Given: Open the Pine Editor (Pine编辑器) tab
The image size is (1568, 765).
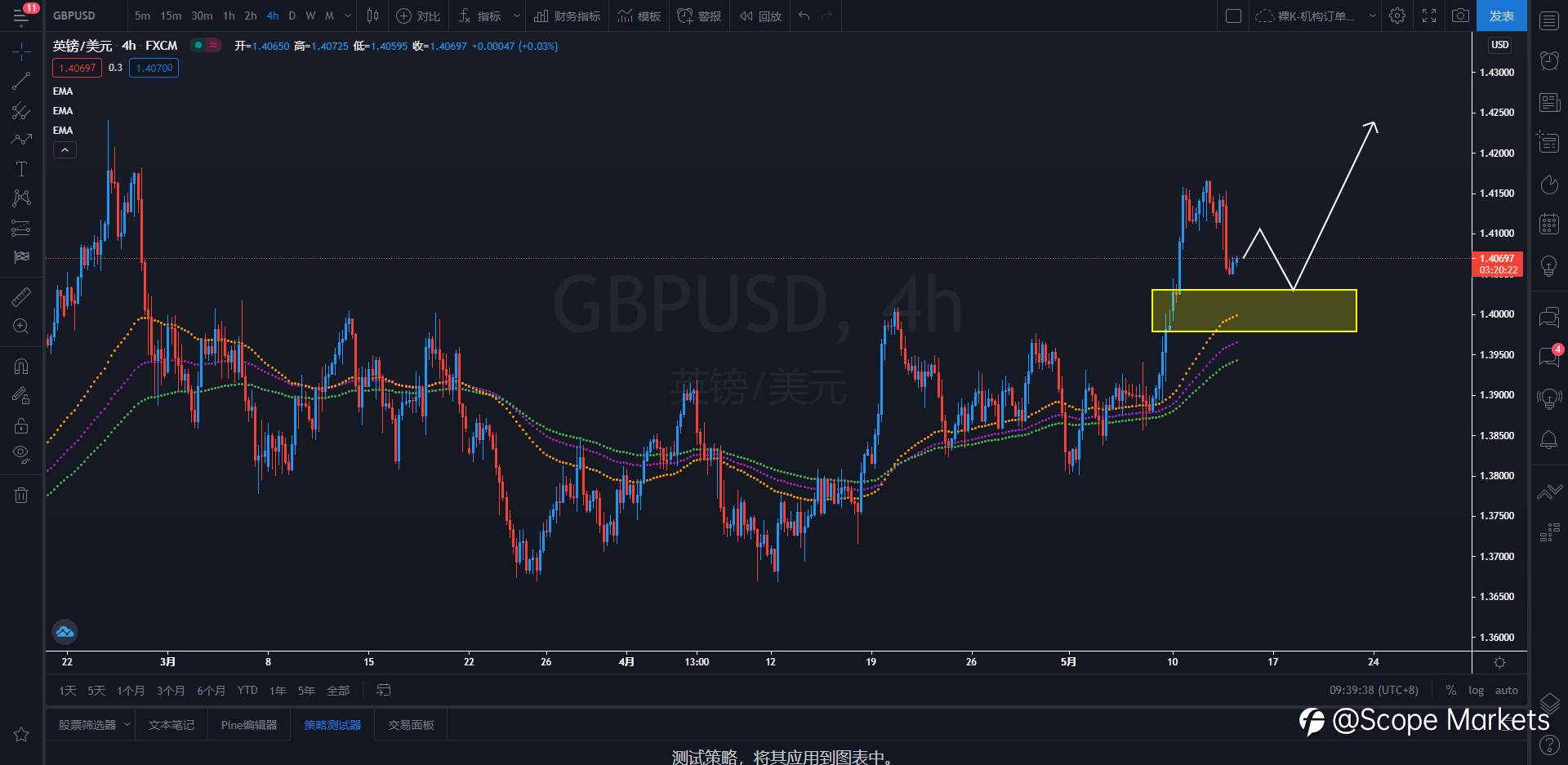Looking at the screenshot, I should click(x=249, y=725).
